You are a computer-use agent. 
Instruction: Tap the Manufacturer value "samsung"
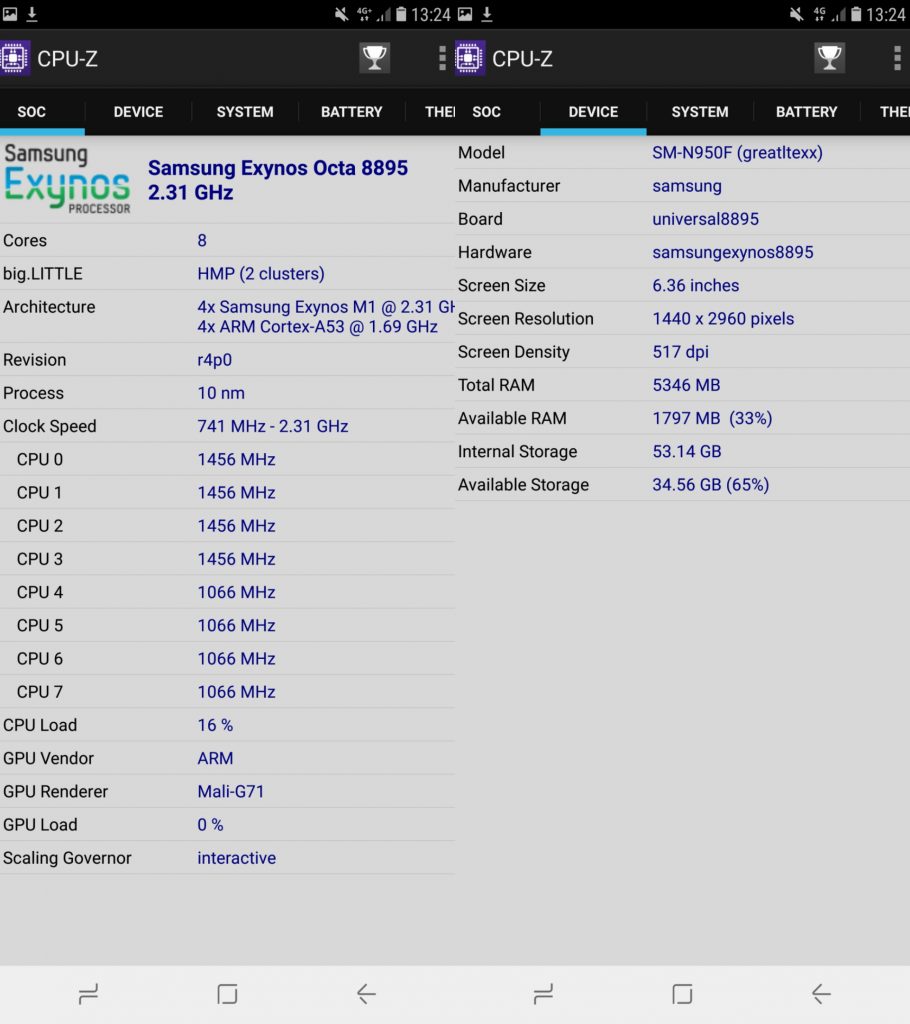click(687, 186)
